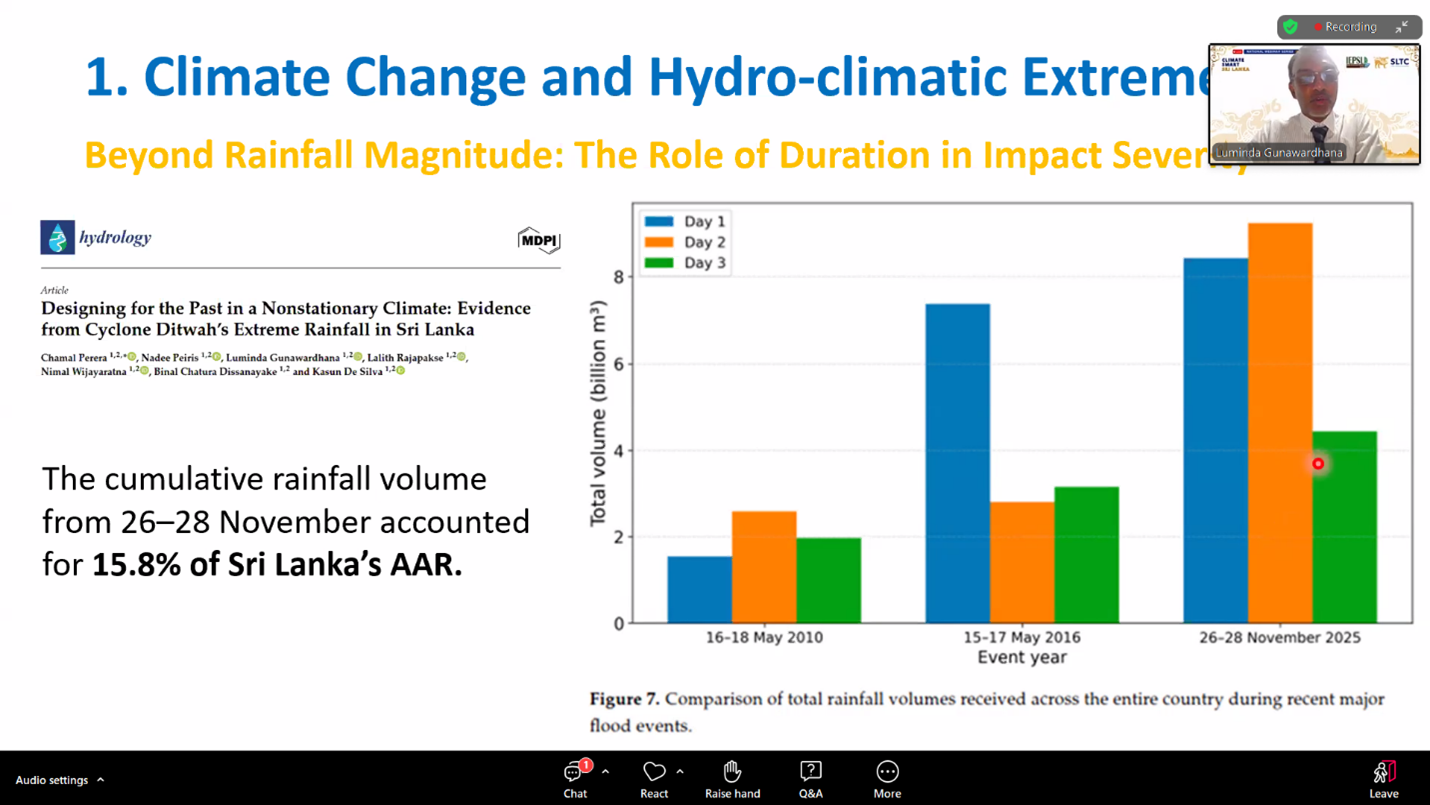Click the React heart icon

coord(654,771)
